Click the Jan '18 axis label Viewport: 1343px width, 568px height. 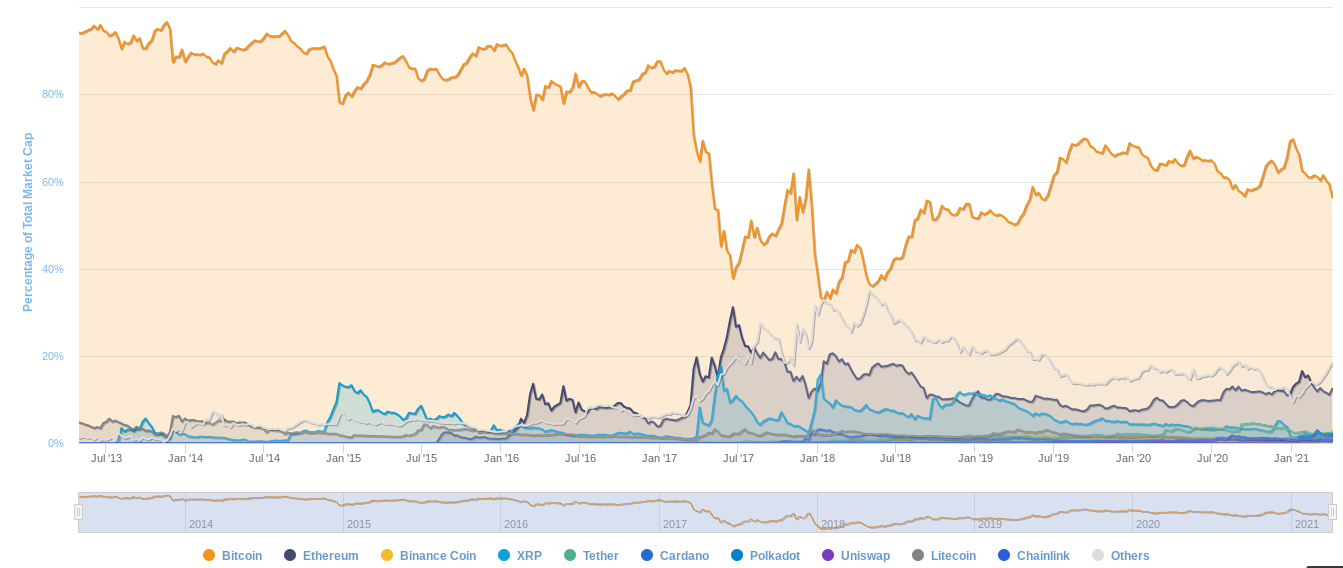(x=817, y=458)
